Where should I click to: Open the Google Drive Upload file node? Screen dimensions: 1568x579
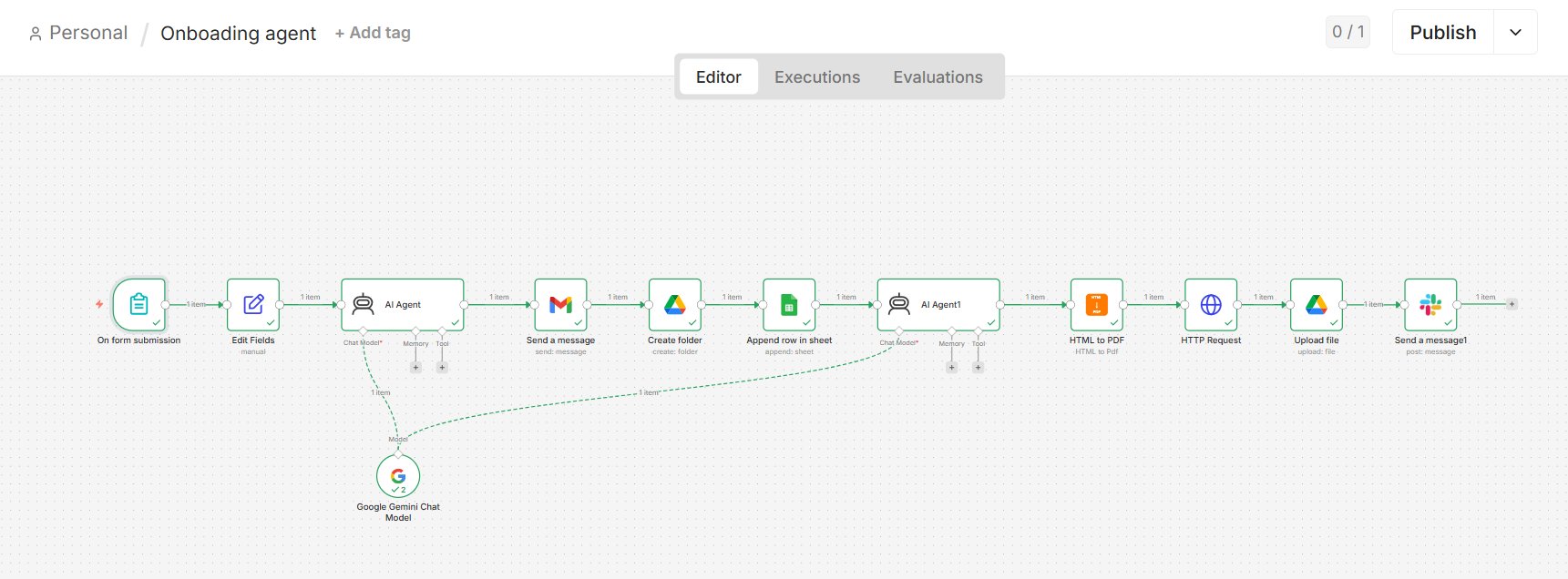pyautogui.click(x=1317, y=304)
